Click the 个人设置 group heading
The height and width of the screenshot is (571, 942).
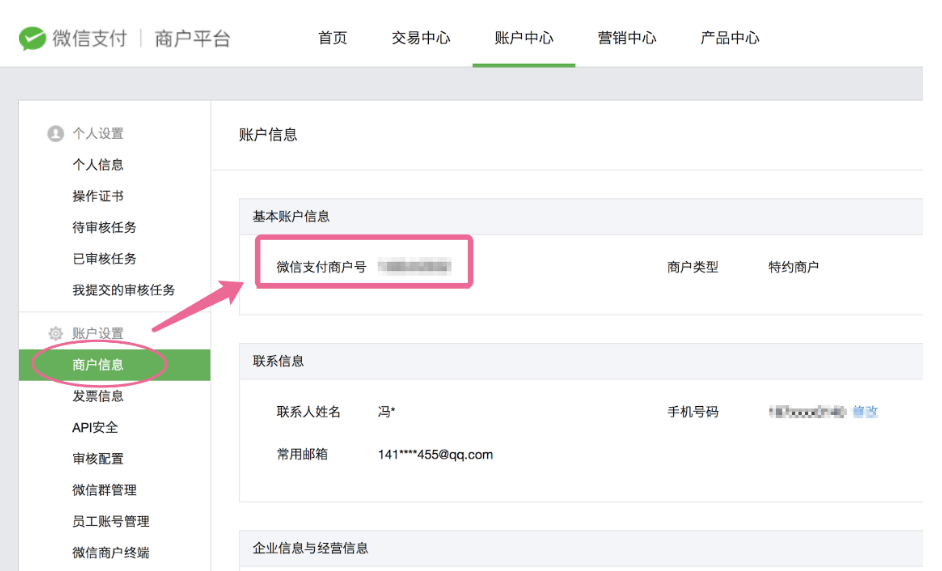[98, 133]
